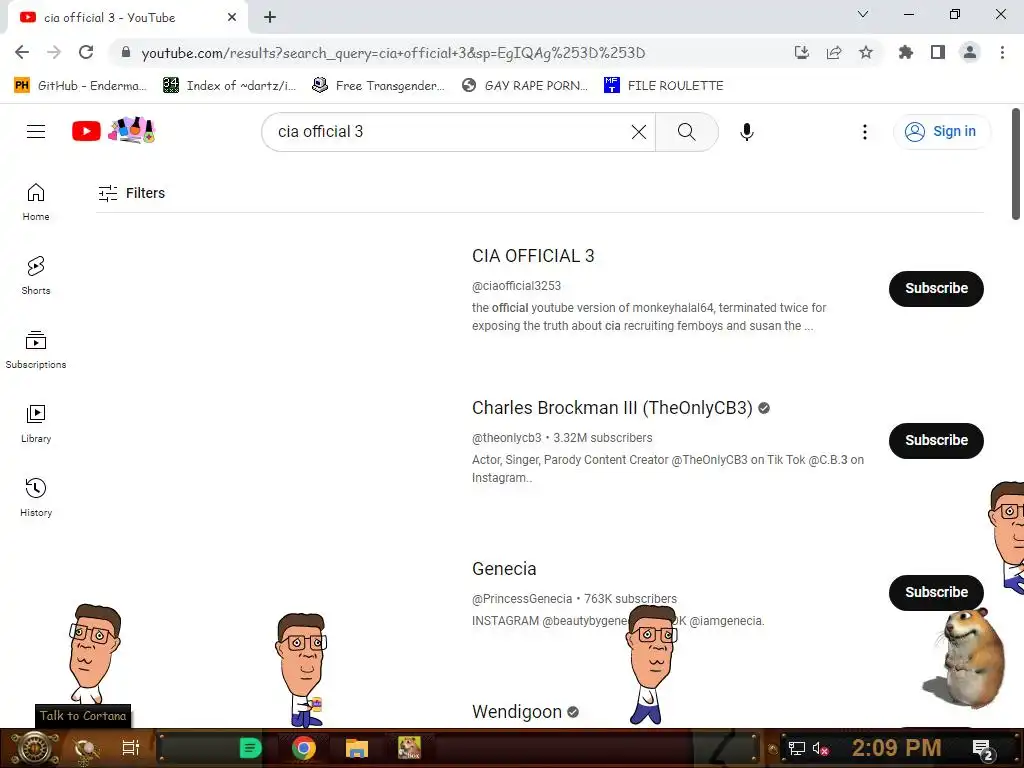Screen dimensions: 1024x768
Task: Open Chrome three-dot menu
Action: (1002, 52)
